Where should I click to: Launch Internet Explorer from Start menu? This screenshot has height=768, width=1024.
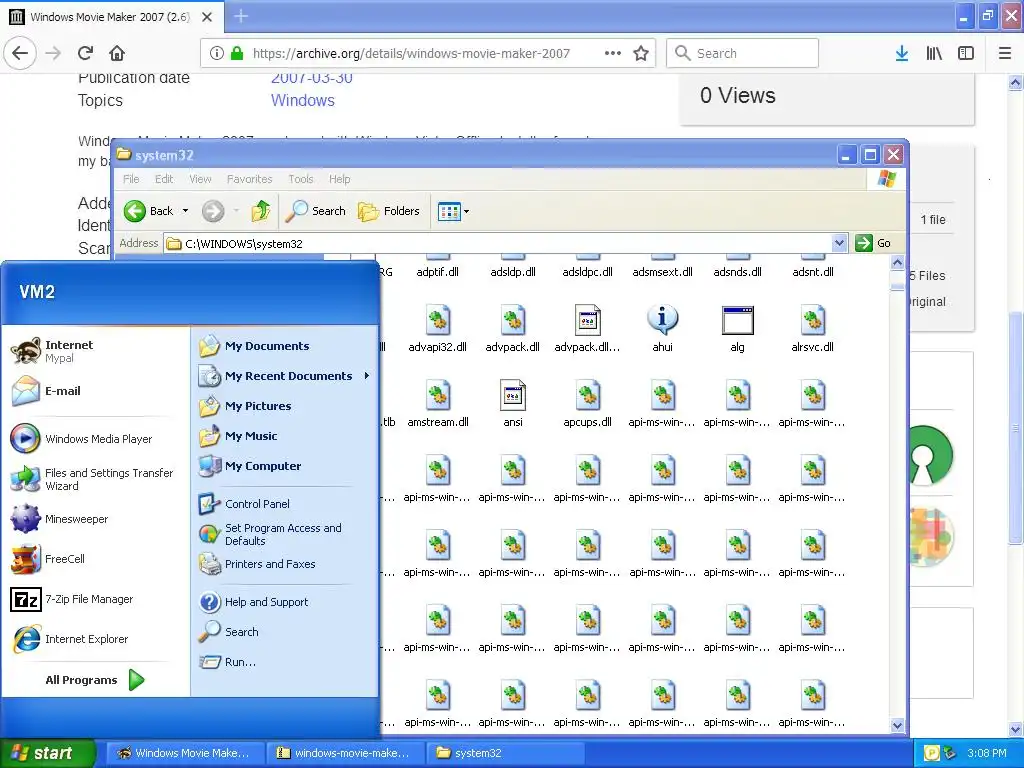(x=70, y=639)
